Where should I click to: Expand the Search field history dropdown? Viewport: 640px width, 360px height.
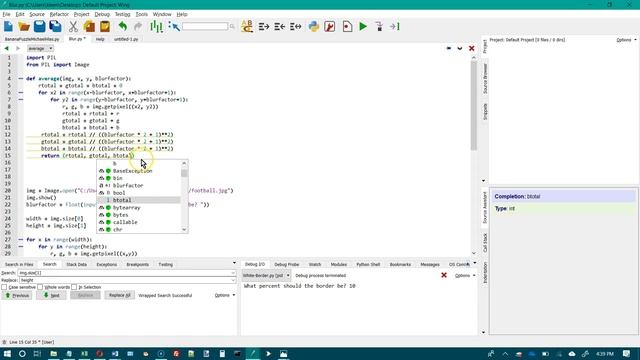[233, 273]
